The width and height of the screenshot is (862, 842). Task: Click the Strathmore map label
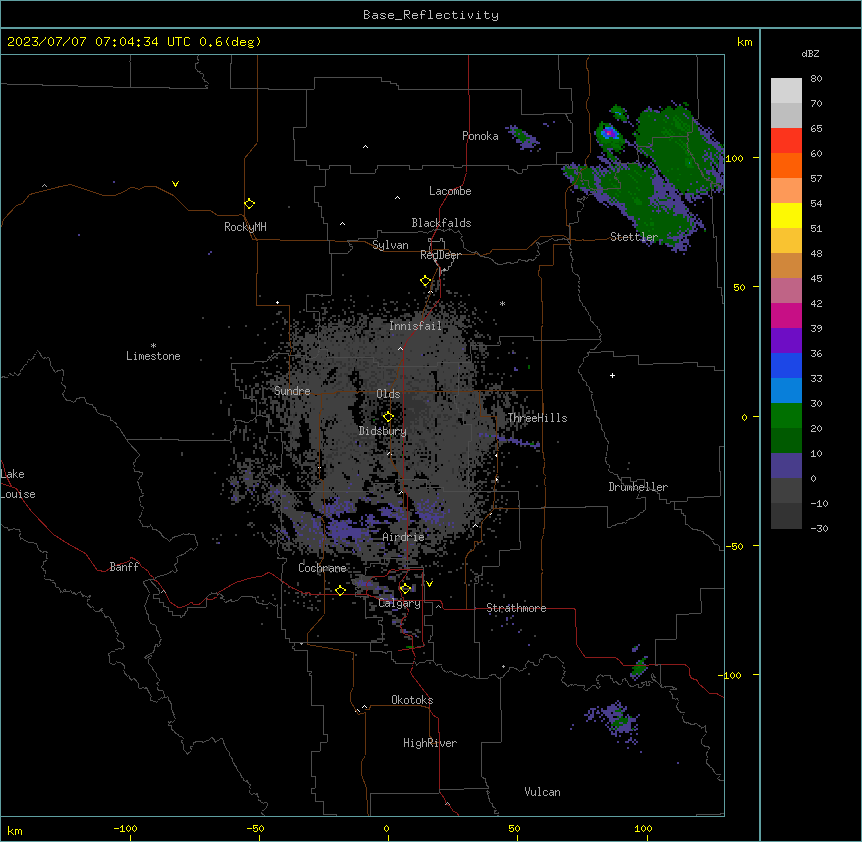click(516, 608)
